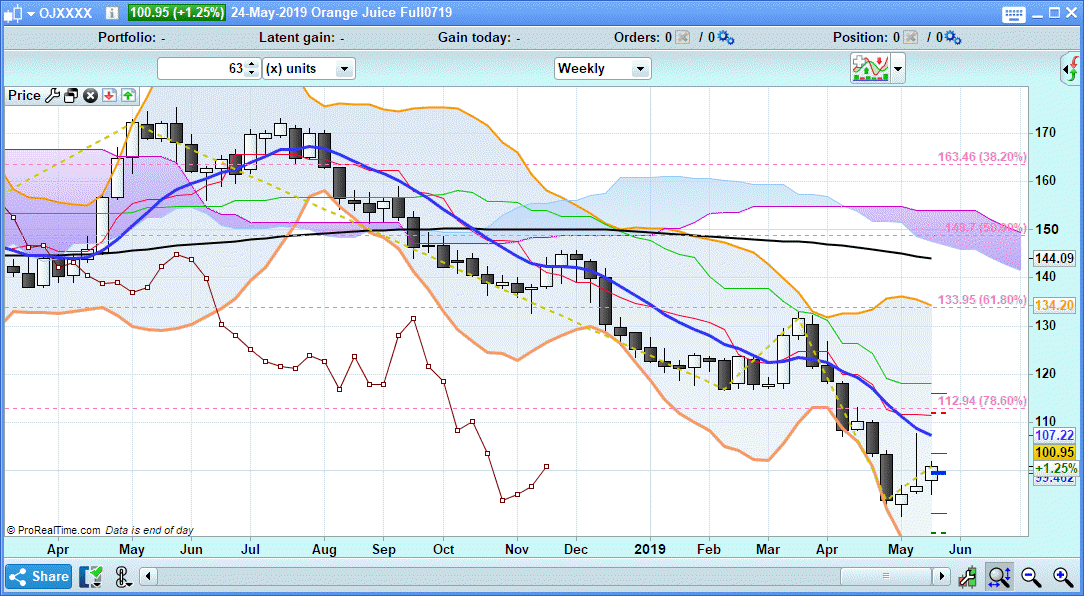Click the horizontal scrollbar thumb
Screen dimensions: 1084x596
tap(886, 576)
